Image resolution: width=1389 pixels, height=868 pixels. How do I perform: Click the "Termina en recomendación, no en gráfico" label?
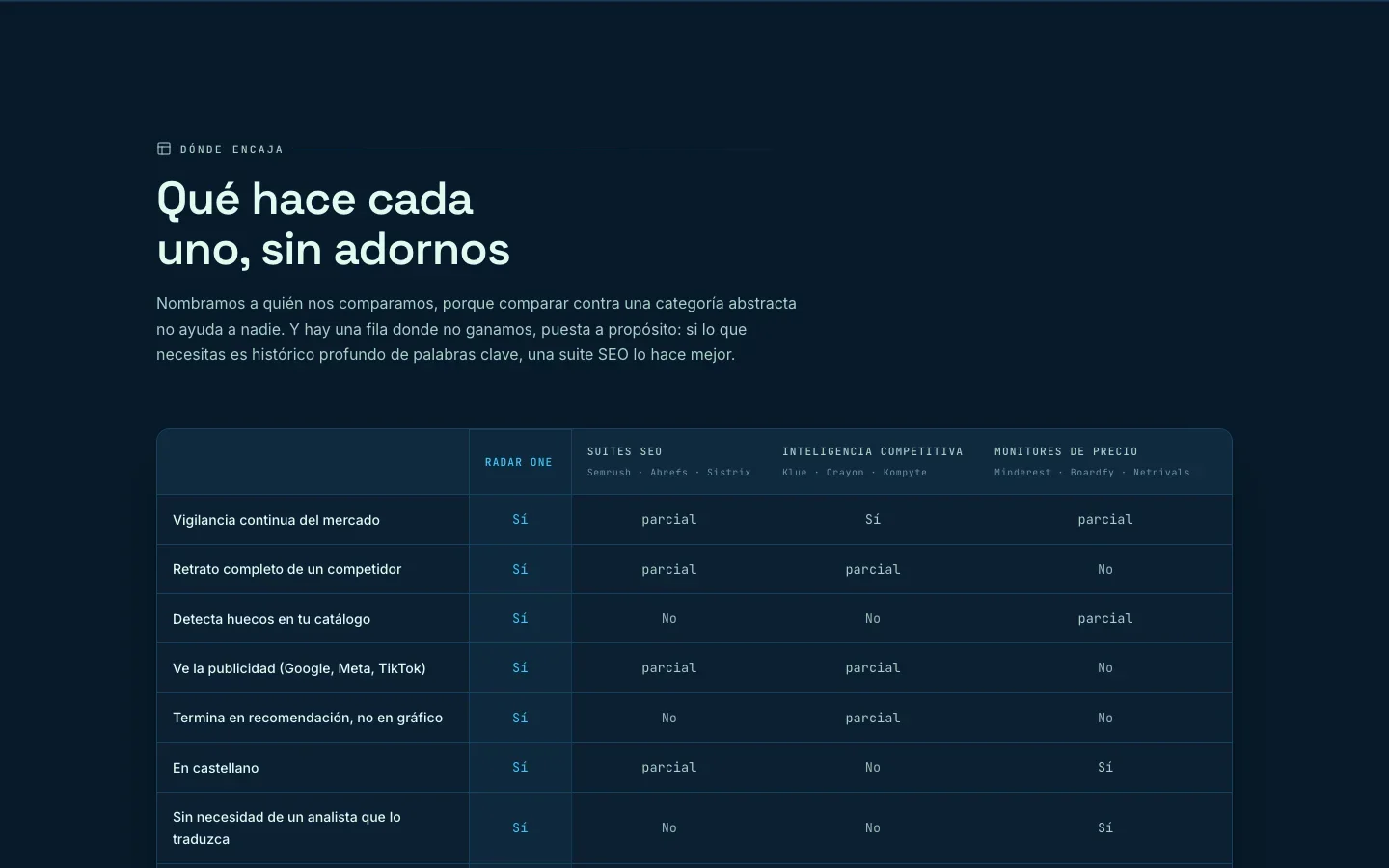(308, 718)
